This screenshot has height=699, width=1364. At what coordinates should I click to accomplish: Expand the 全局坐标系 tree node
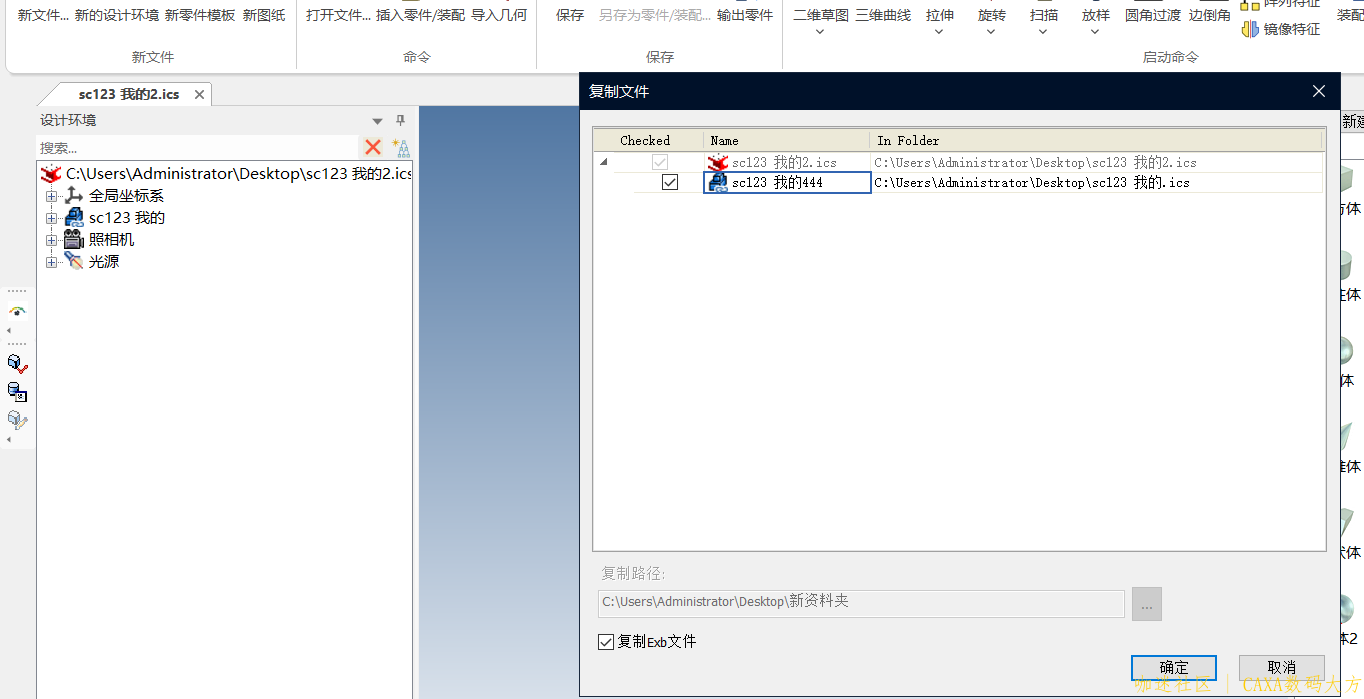52,196
